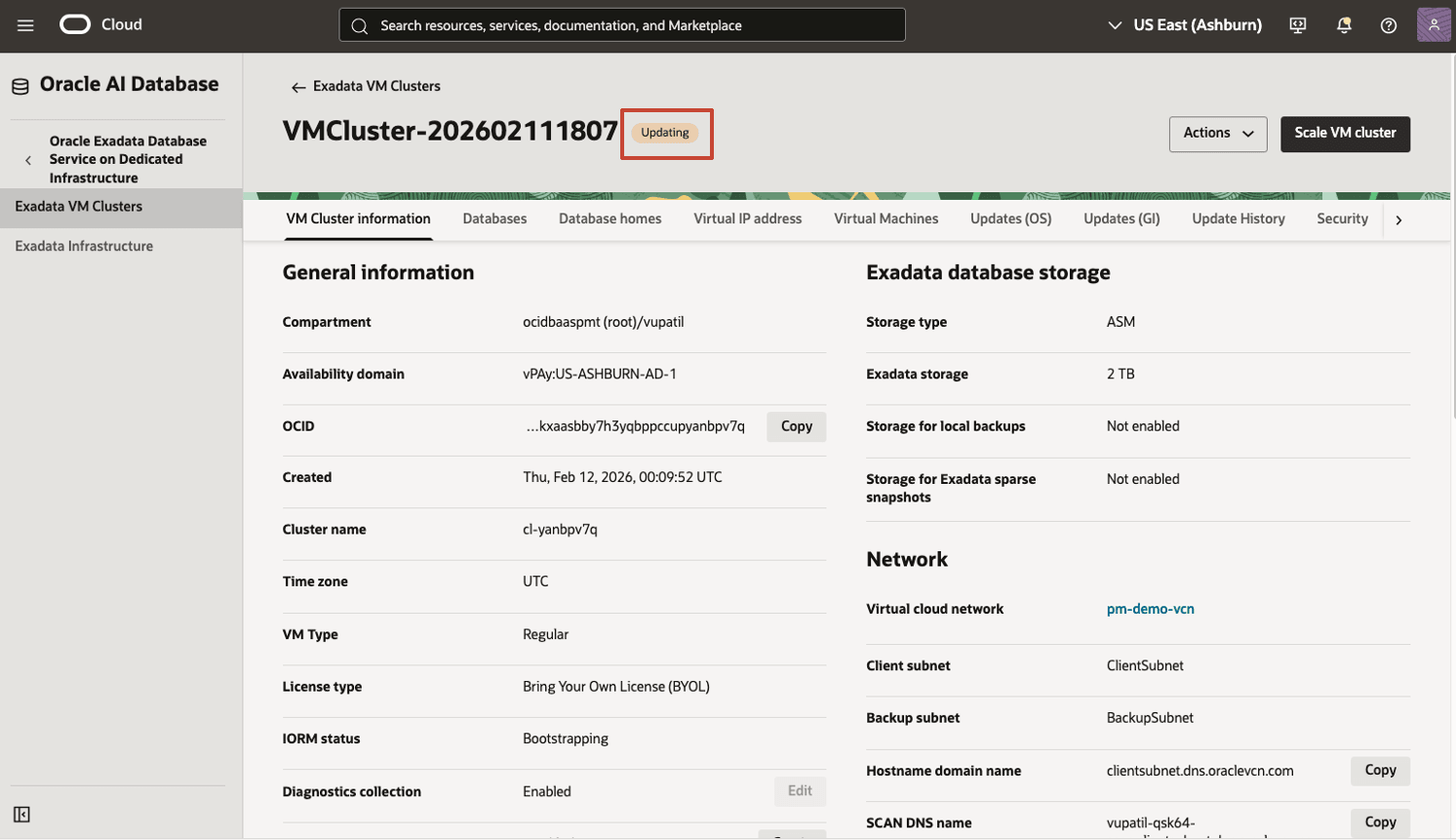Click the ClientSubnet value

(1145, 665)
